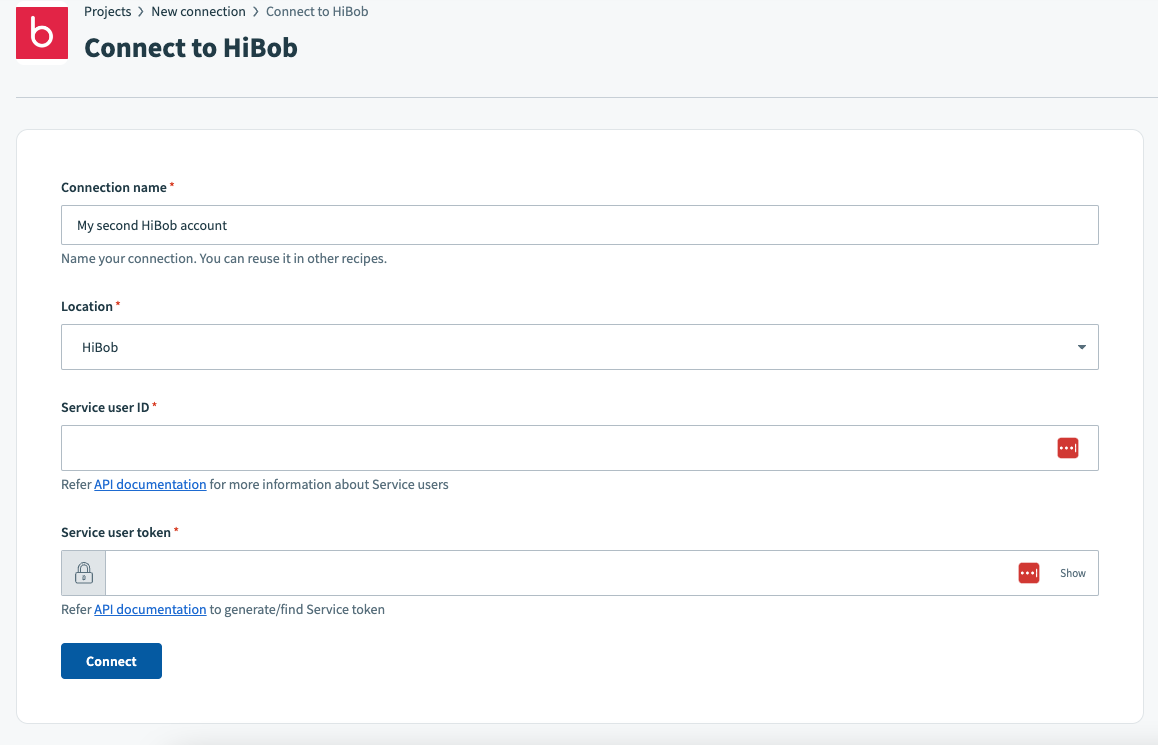This screenshot has height=745, width=1158.
Task: Click Connect to HiBob breadcrumb item
Action: 317,12
